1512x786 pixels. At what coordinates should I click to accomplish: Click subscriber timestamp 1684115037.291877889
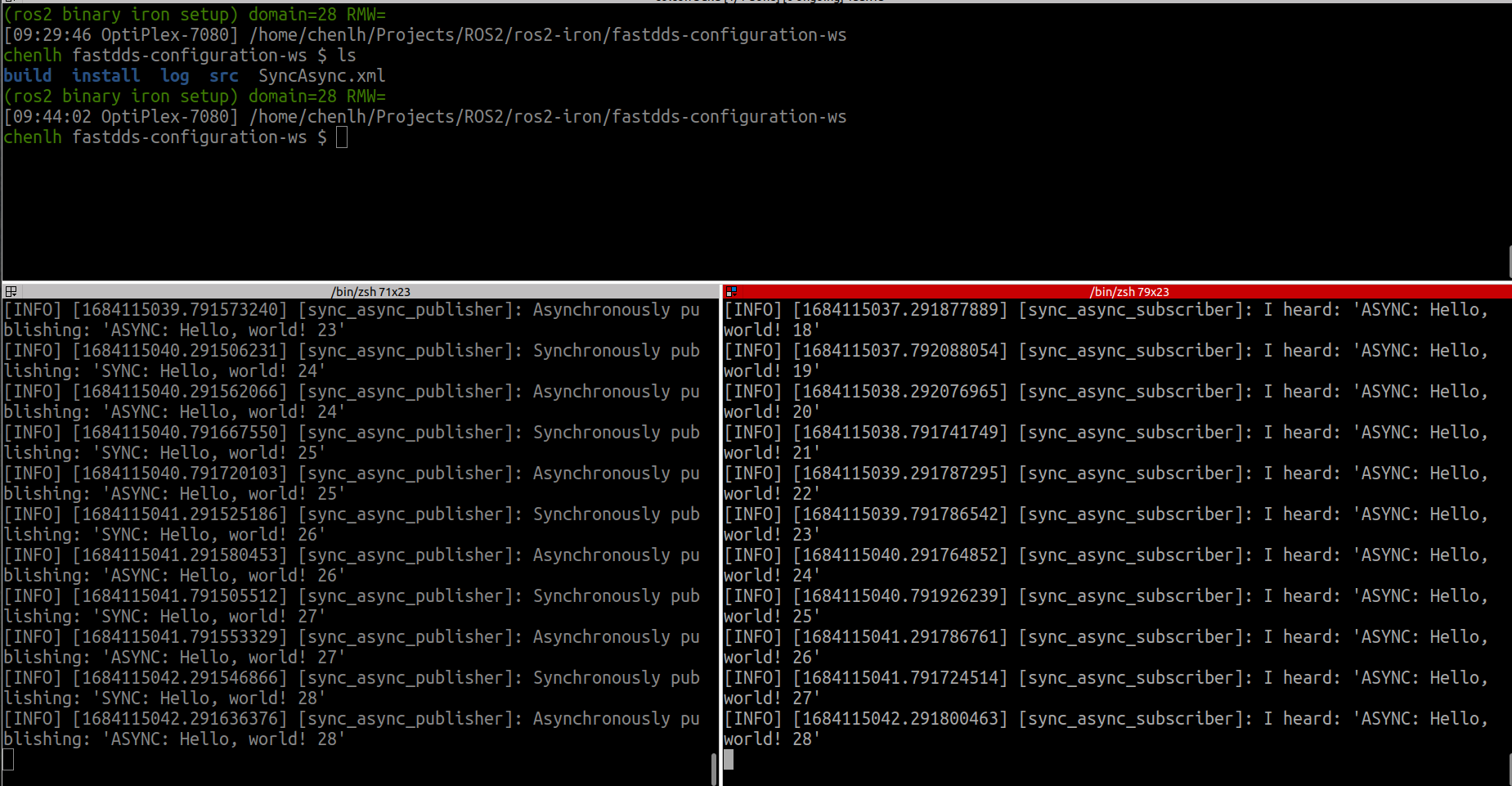pyautogui.click(x=900, y=310)
